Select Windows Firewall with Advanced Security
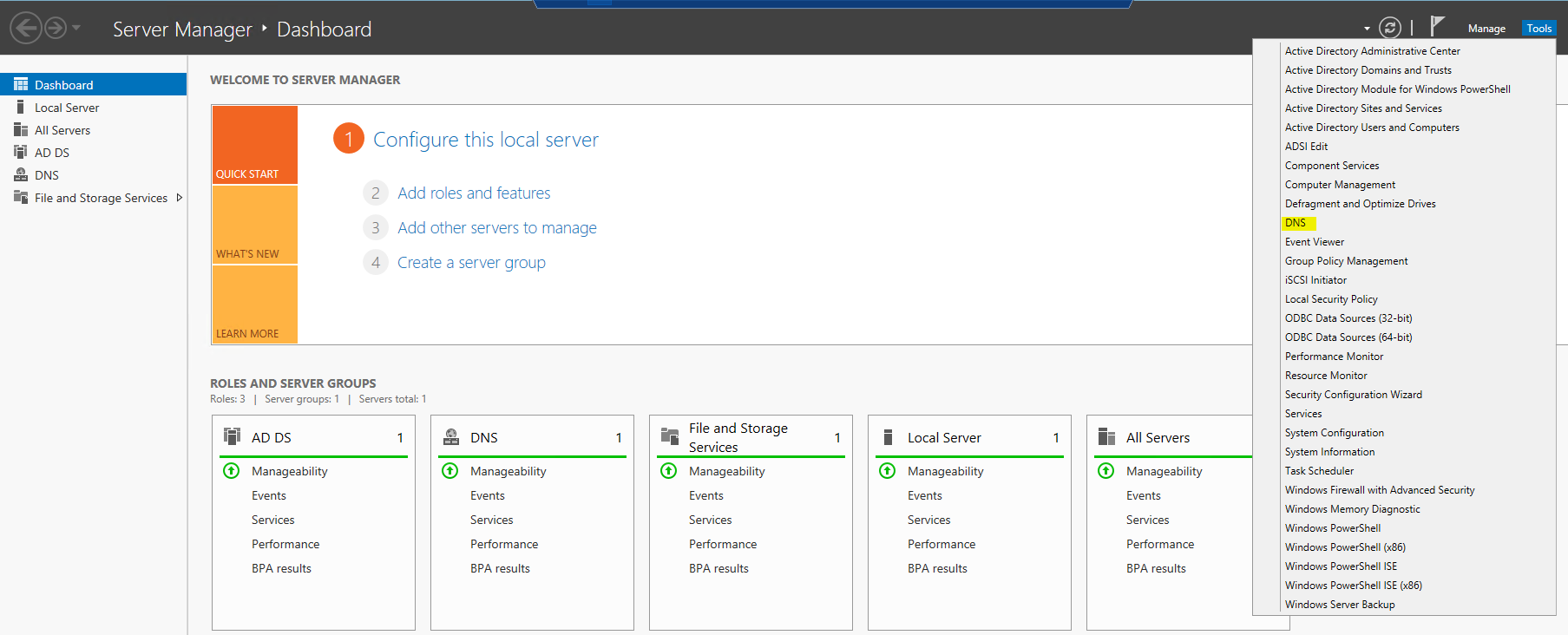The height and width of the screenshot is (635, 1568). (x=1380, y=490)
